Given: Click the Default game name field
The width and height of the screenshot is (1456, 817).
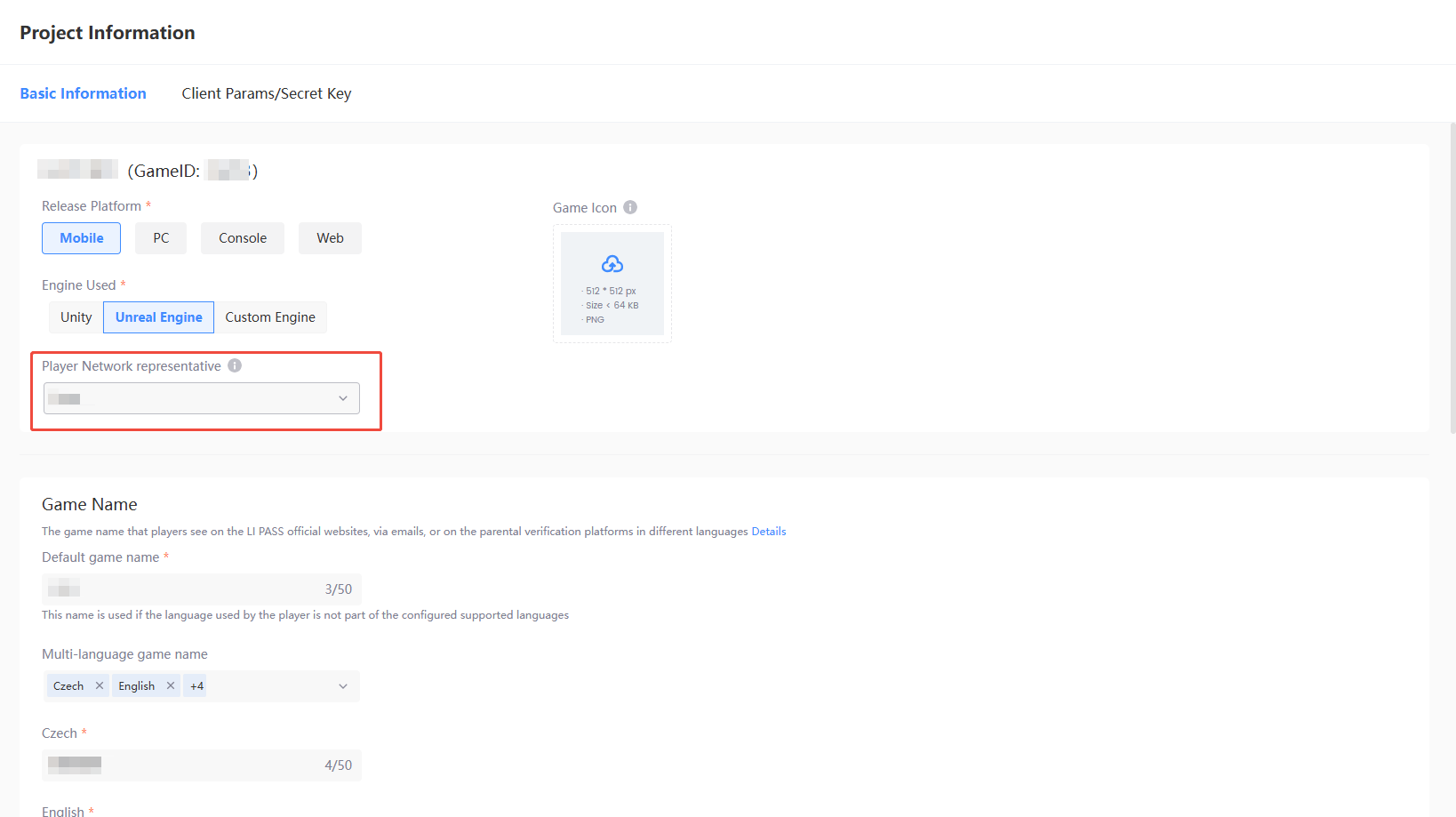Looking at the screenshot, I should (x=202, y=589).
